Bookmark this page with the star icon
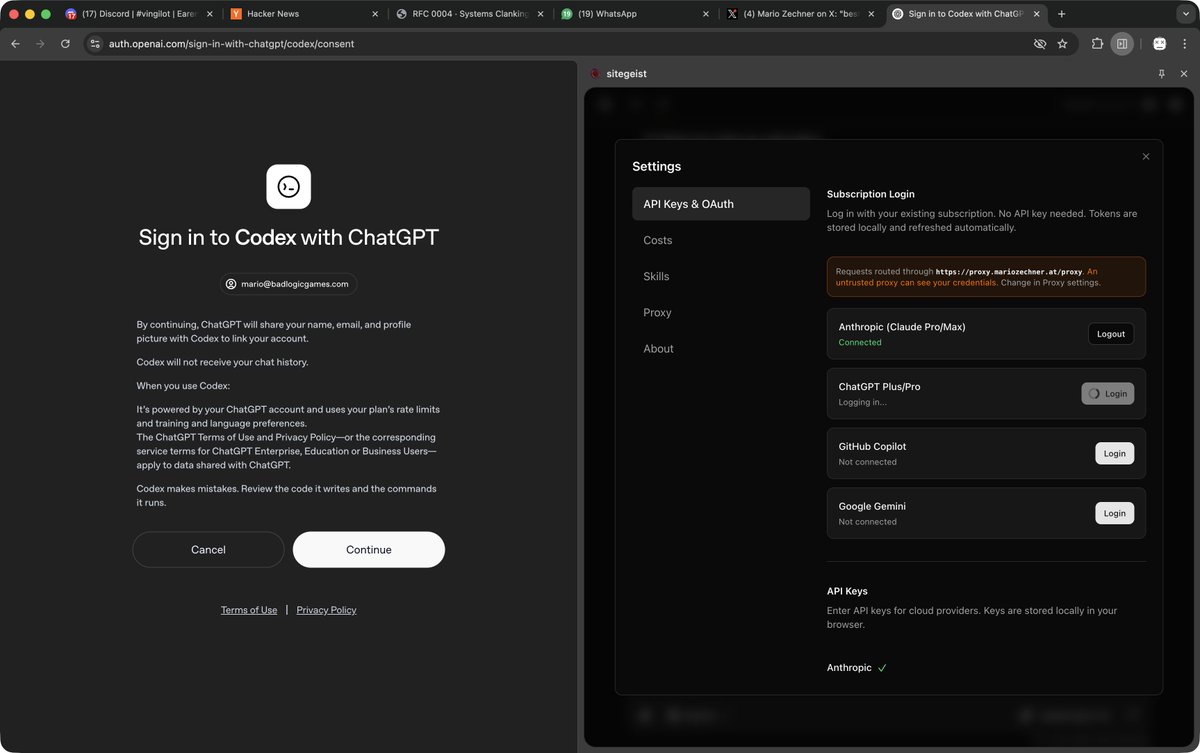1200x753 pixels. click(x=1062, y=44)
